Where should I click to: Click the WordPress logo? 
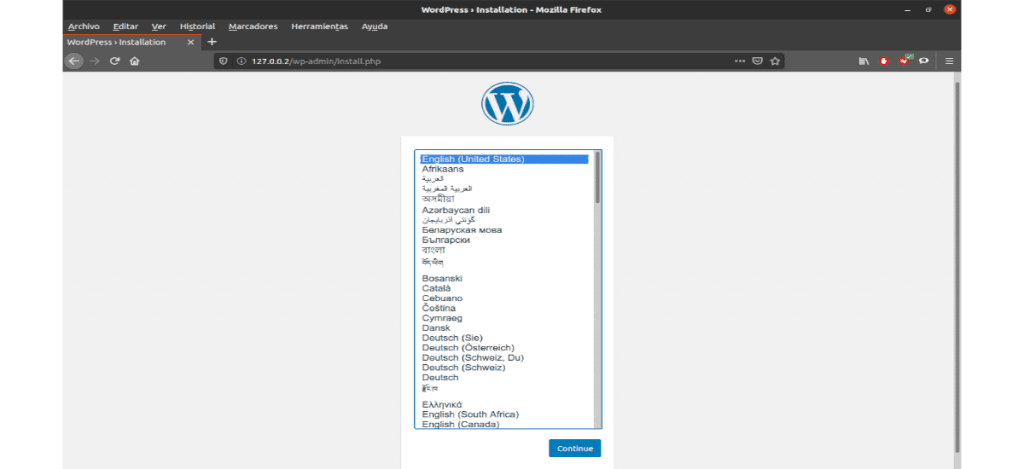[x=507, y=103]
